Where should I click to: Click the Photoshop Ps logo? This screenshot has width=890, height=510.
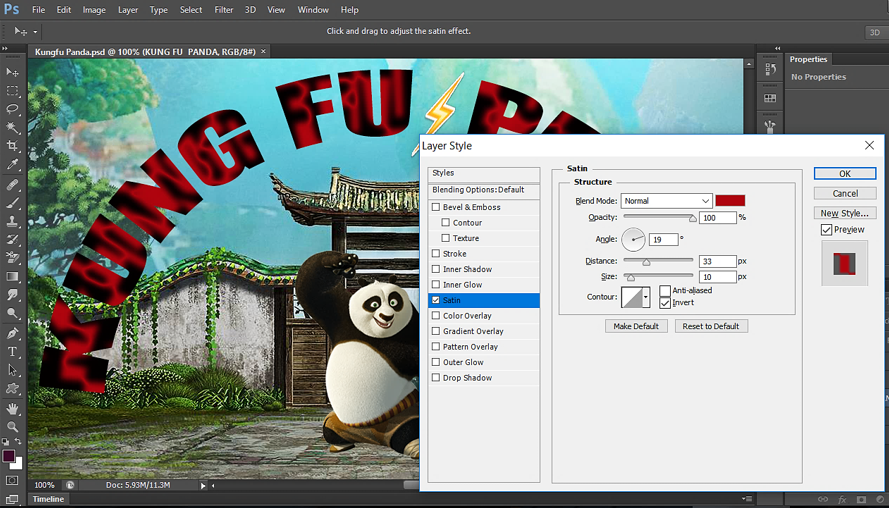[11, 10]
